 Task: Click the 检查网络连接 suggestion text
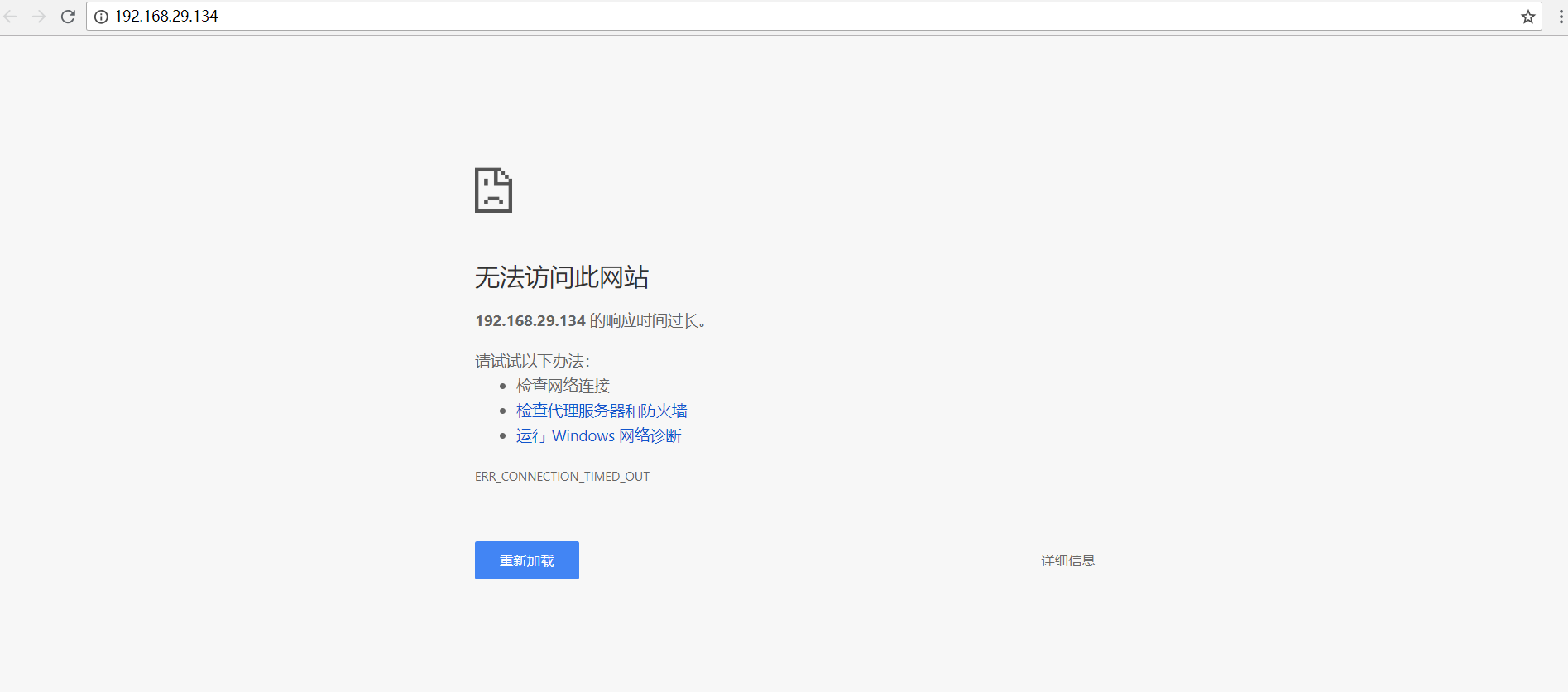(563, 386)
